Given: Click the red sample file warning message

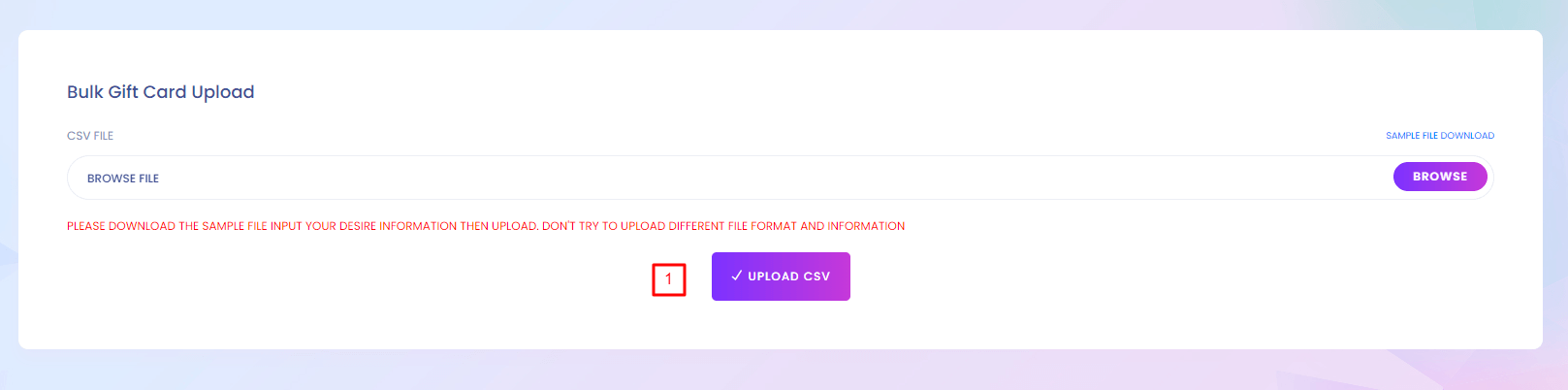Looking at the screenshot, I should tap(485, 226).
